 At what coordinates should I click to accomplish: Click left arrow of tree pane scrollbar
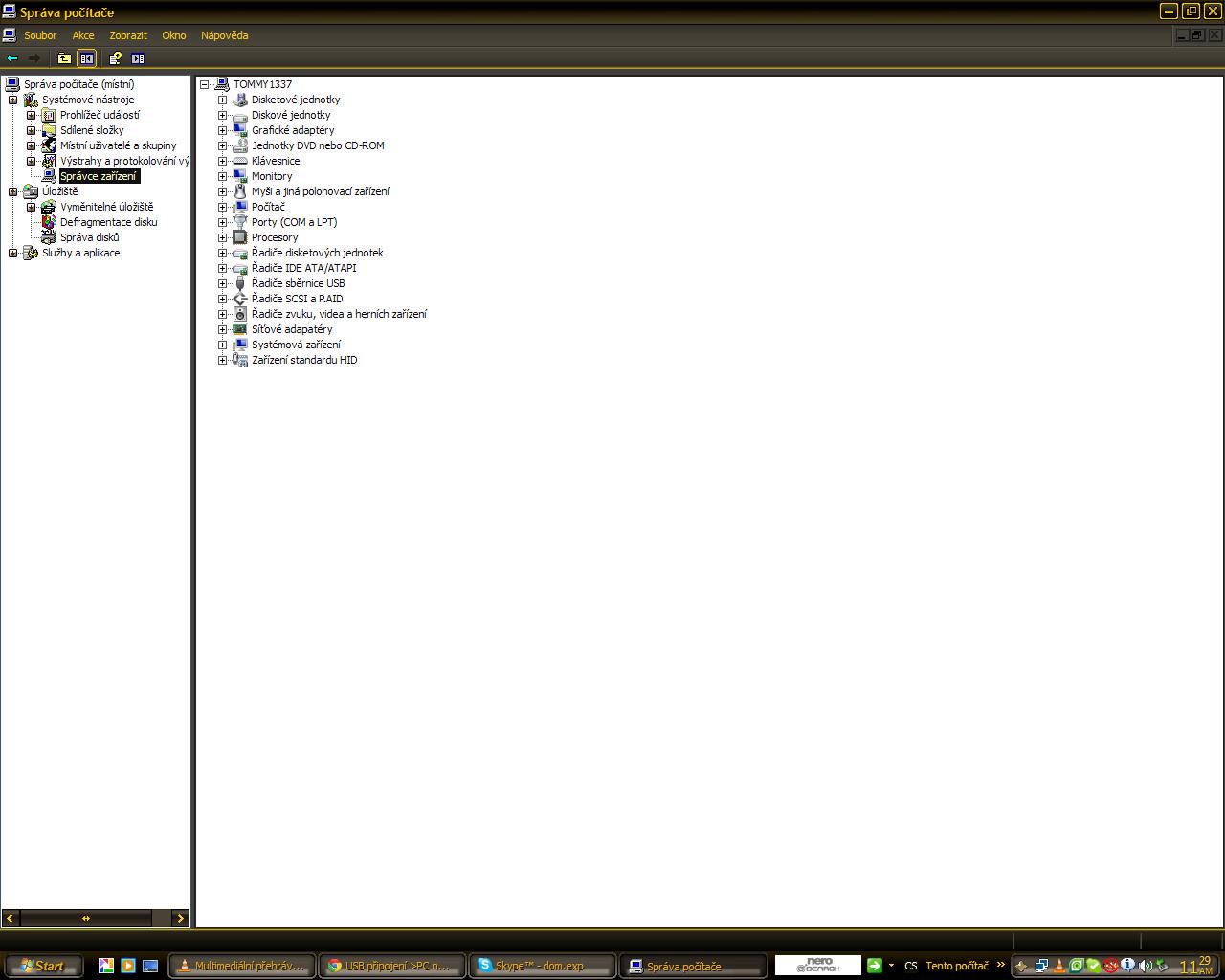click(11, 918)
